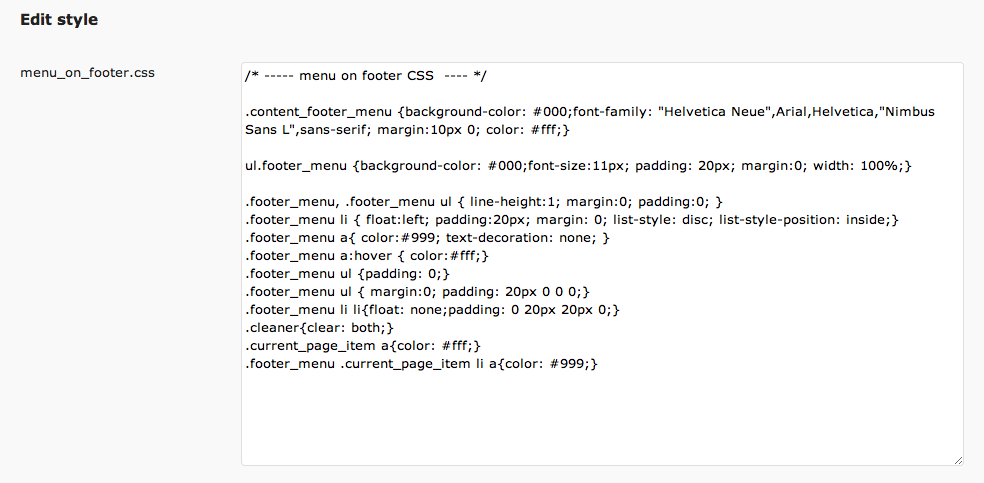Click the .footer_menu li li rule line
Image resolution: width=984 pixels, height=483 pixels.
(432, 310)
